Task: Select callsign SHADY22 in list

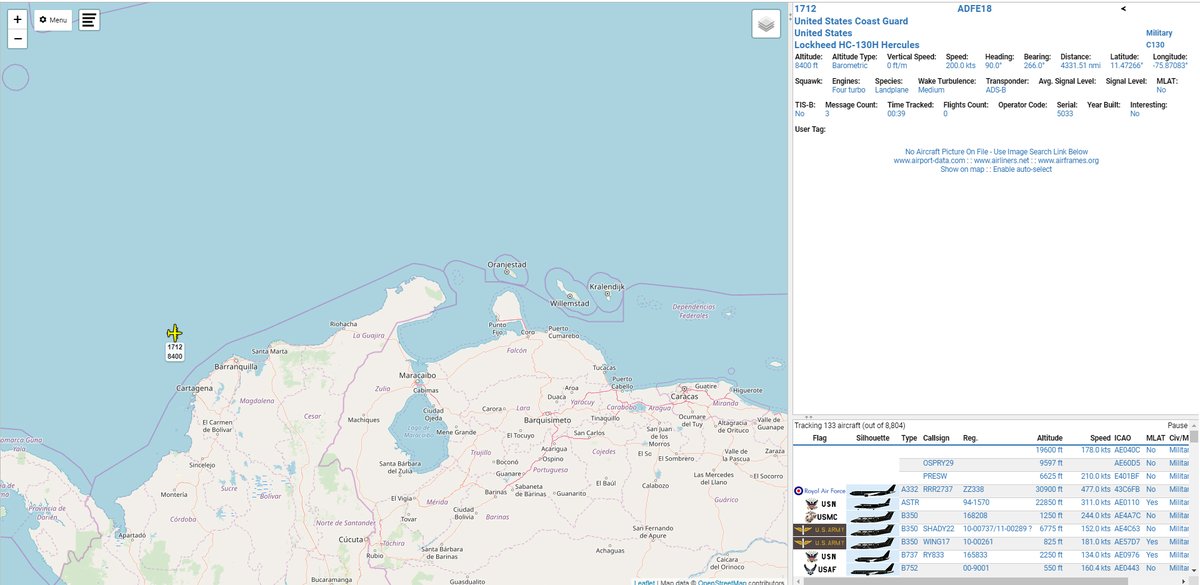Action: click(939, 529)
